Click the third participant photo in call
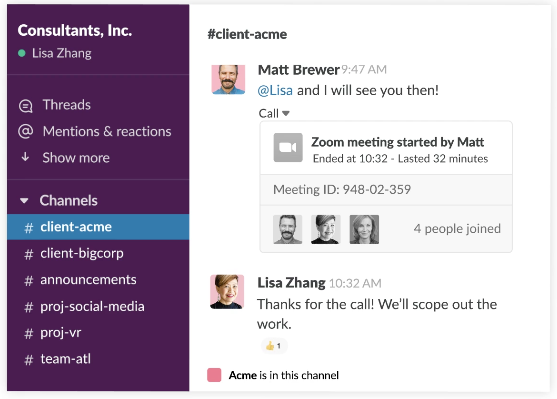This screenshot has height=399, width=557. click(x=364, y=230)
